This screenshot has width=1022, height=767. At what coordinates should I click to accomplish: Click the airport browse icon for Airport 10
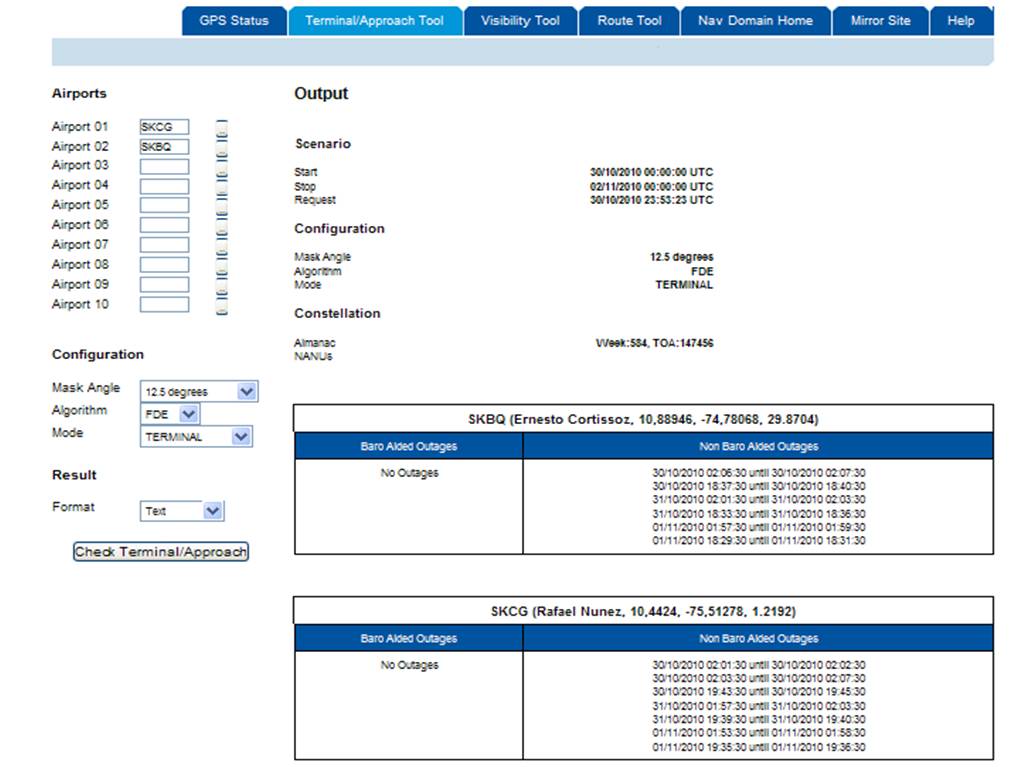click(222, 305)
